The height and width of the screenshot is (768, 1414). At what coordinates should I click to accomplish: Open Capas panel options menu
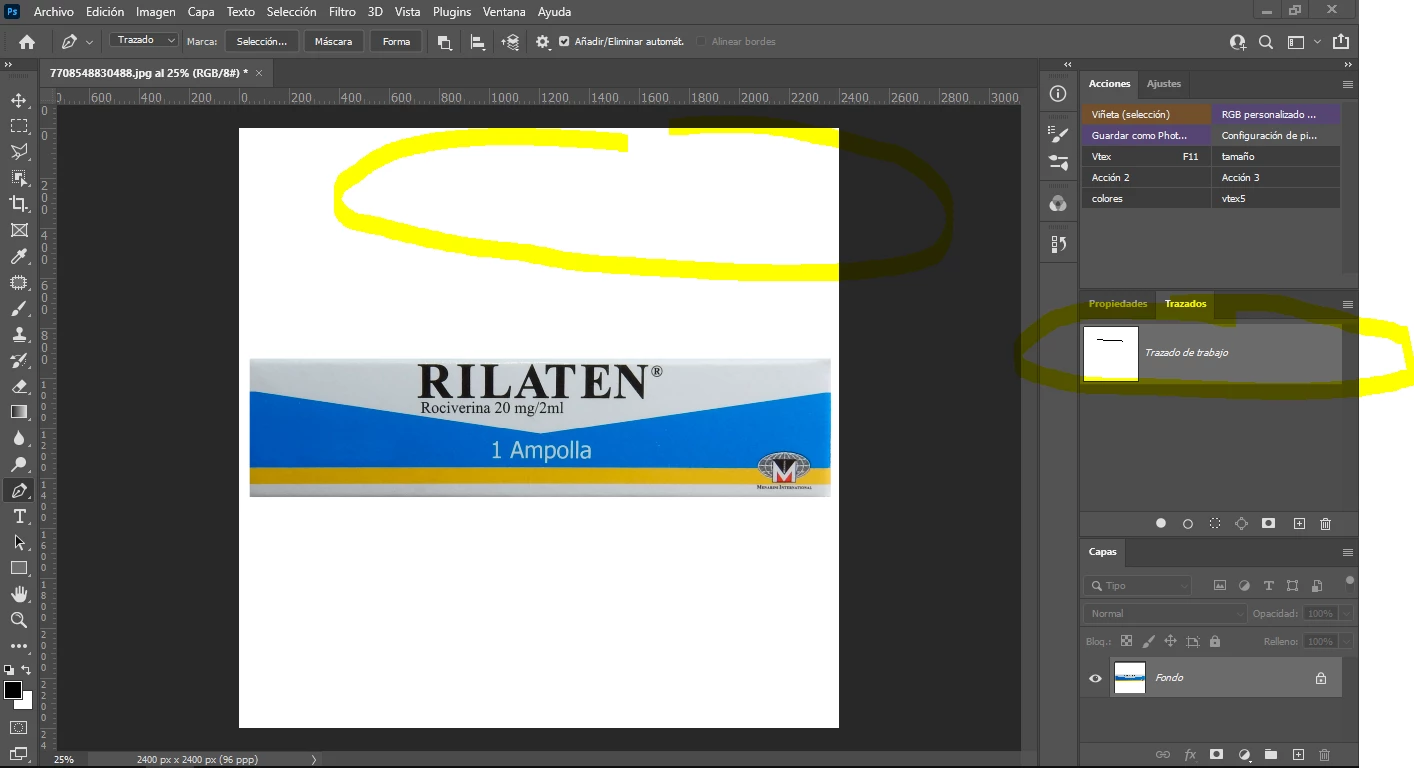1348,552
